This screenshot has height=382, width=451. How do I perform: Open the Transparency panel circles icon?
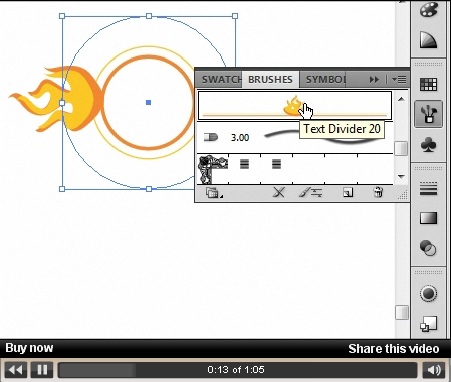428,248
